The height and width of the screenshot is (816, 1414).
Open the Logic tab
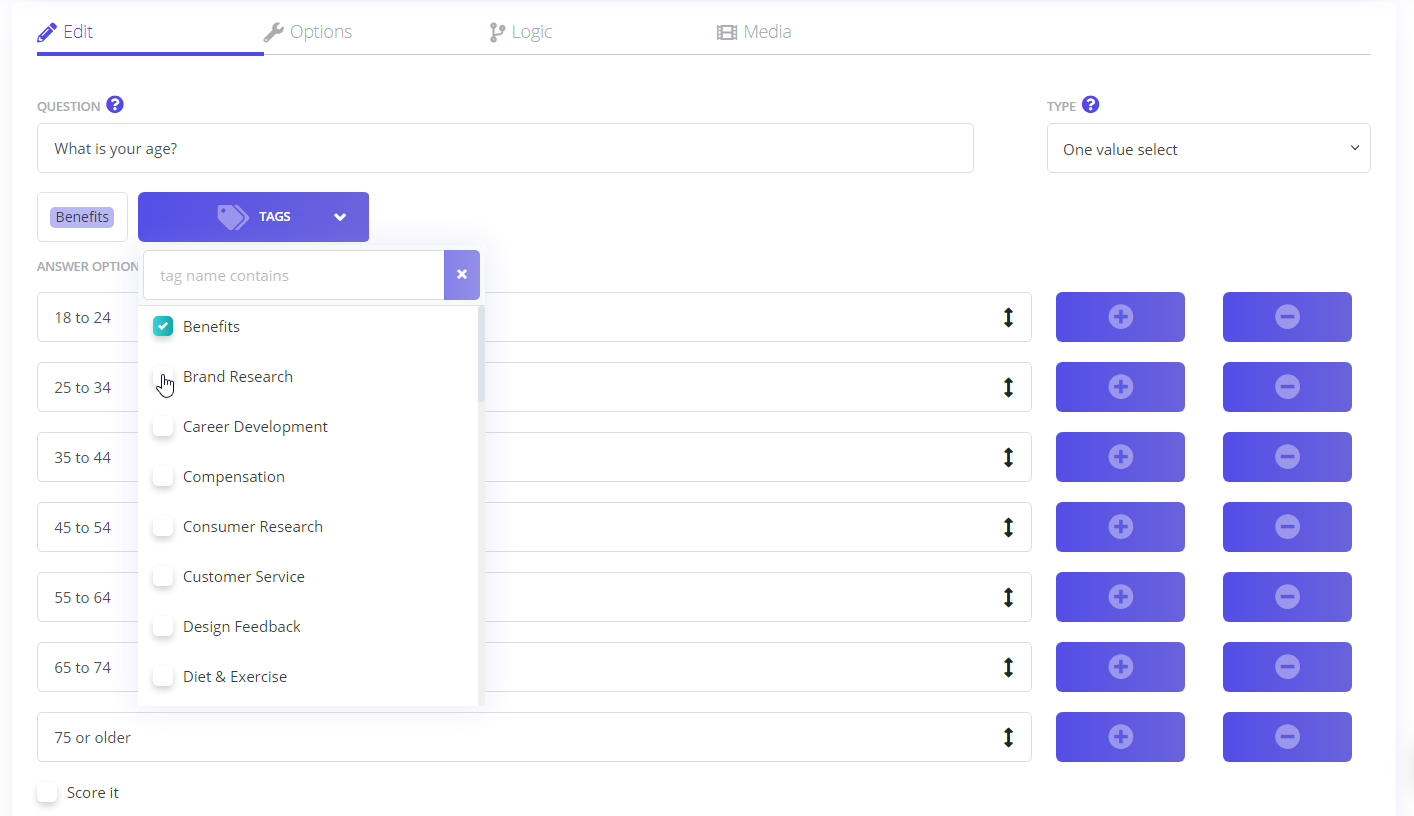tap(521, 32)
